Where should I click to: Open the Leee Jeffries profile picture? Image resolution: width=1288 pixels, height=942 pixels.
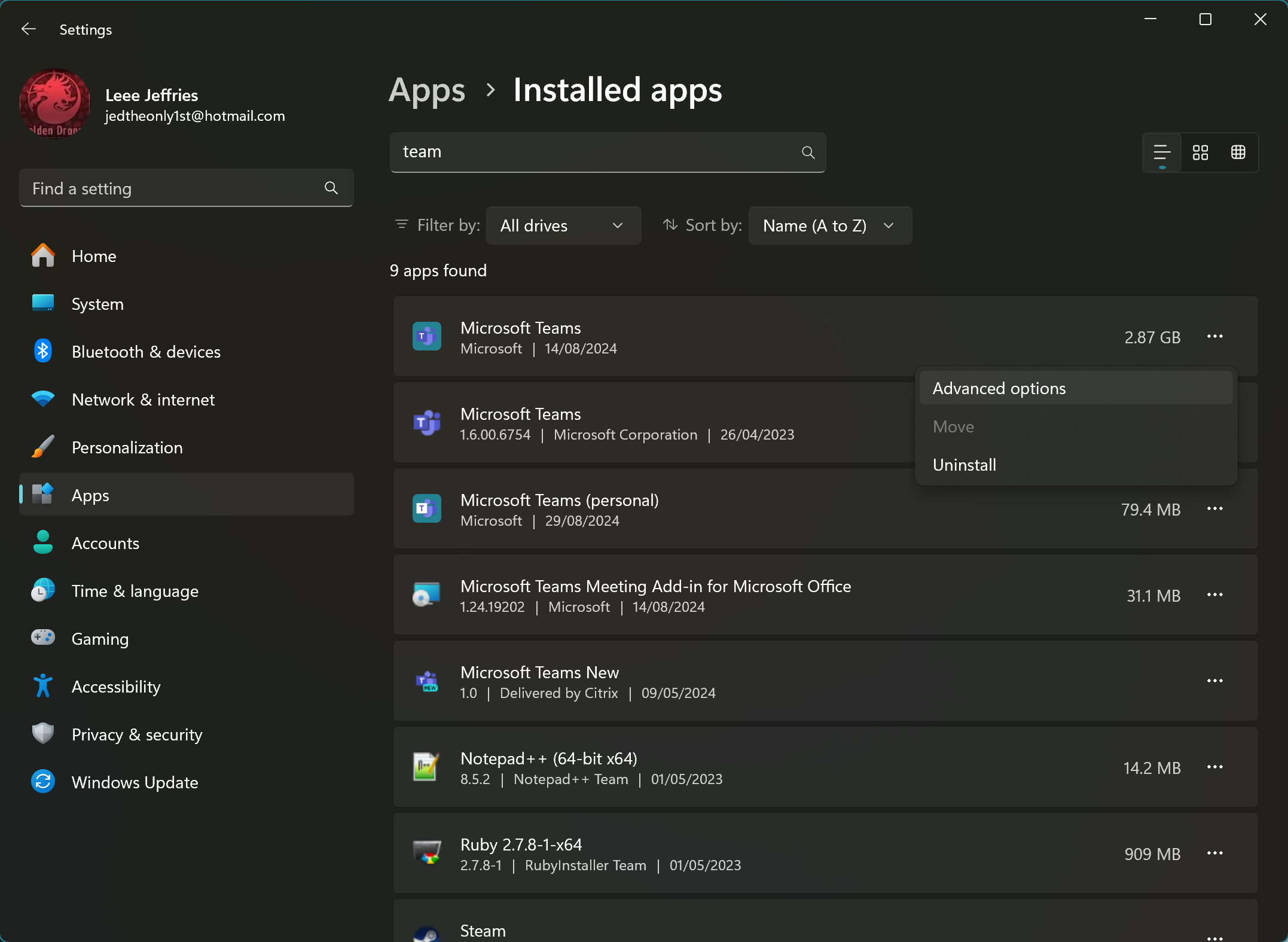click(55, 103)
